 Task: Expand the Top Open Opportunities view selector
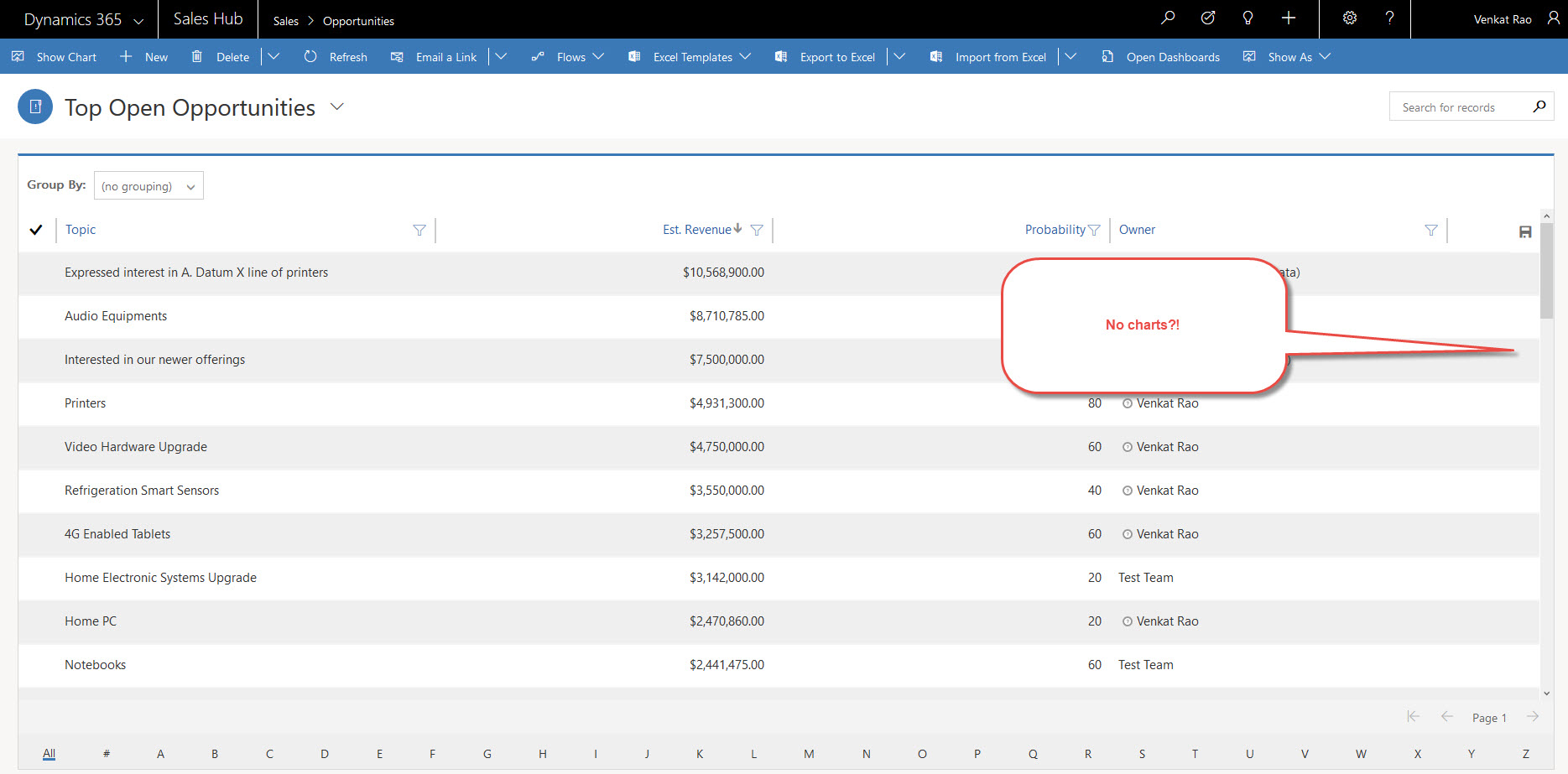pos(337,106)
